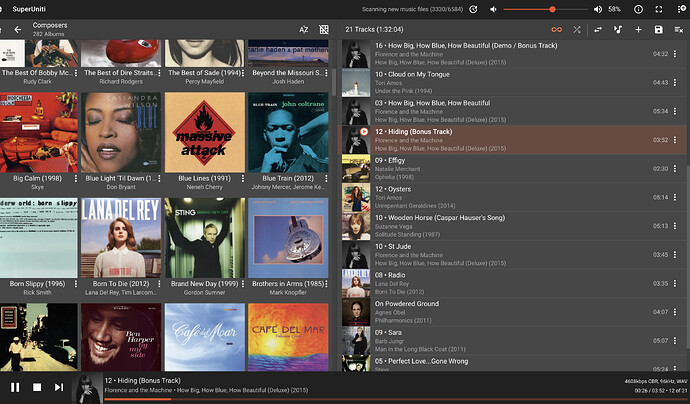Skip to next track
This screenshot has width=690, height=404.
(x=59, y=387)
